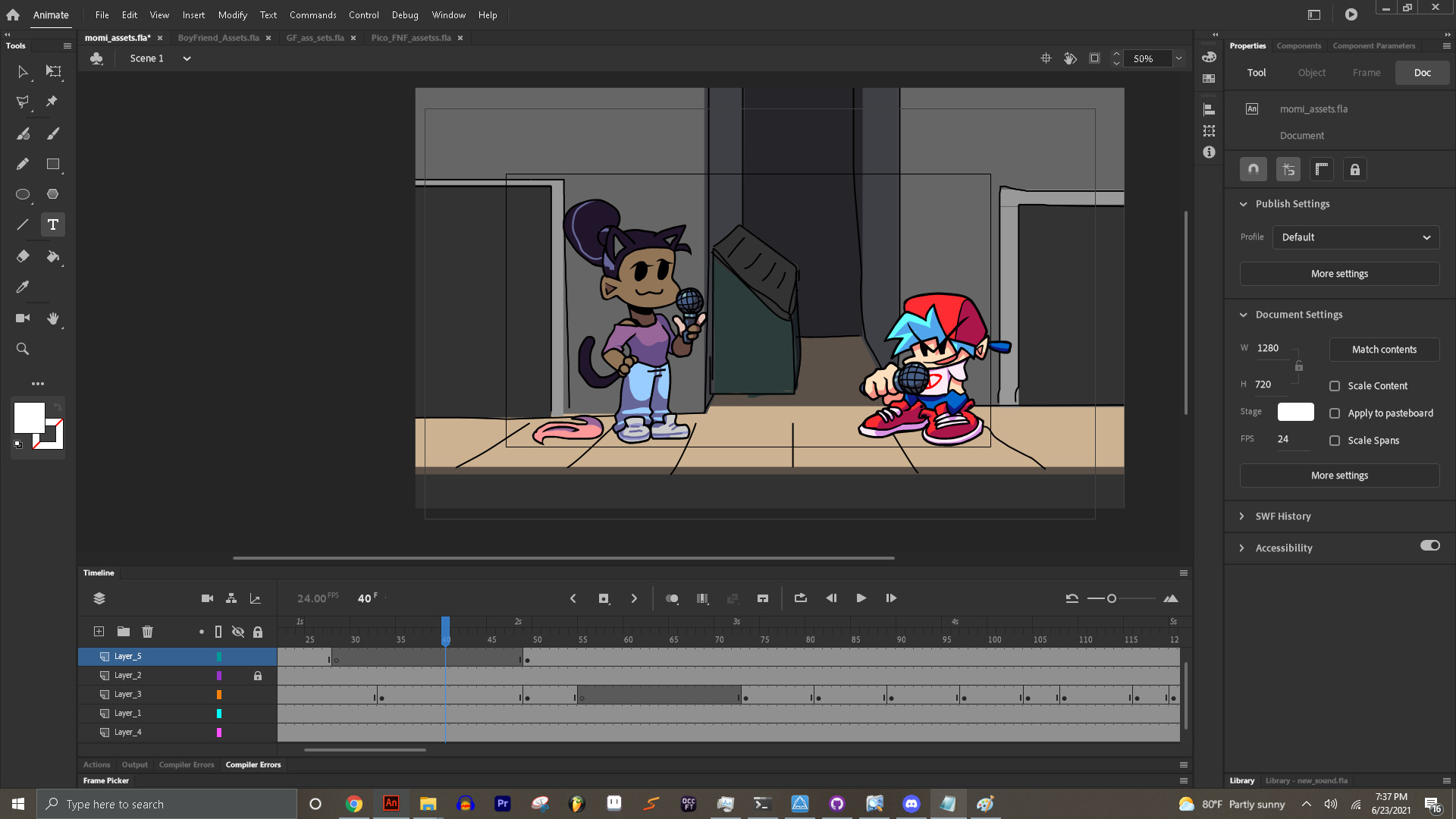The width and height of the screenshot is (1456, 819).
Task: Select the Paint Bucket tool
Action: click(x=52, y=256)
